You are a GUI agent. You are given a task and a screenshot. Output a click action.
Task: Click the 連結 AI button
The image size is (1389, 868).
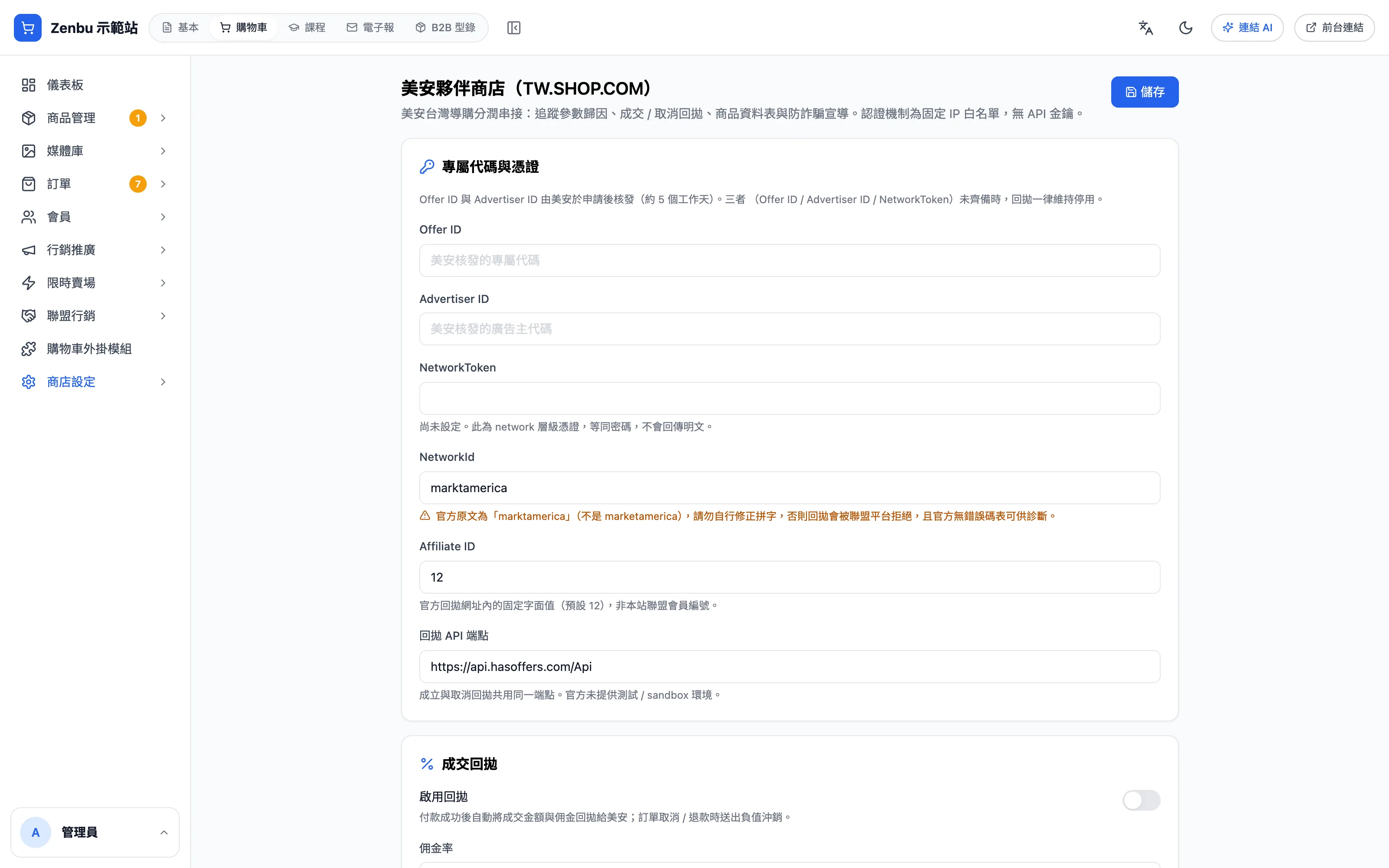pos(1247,27)
